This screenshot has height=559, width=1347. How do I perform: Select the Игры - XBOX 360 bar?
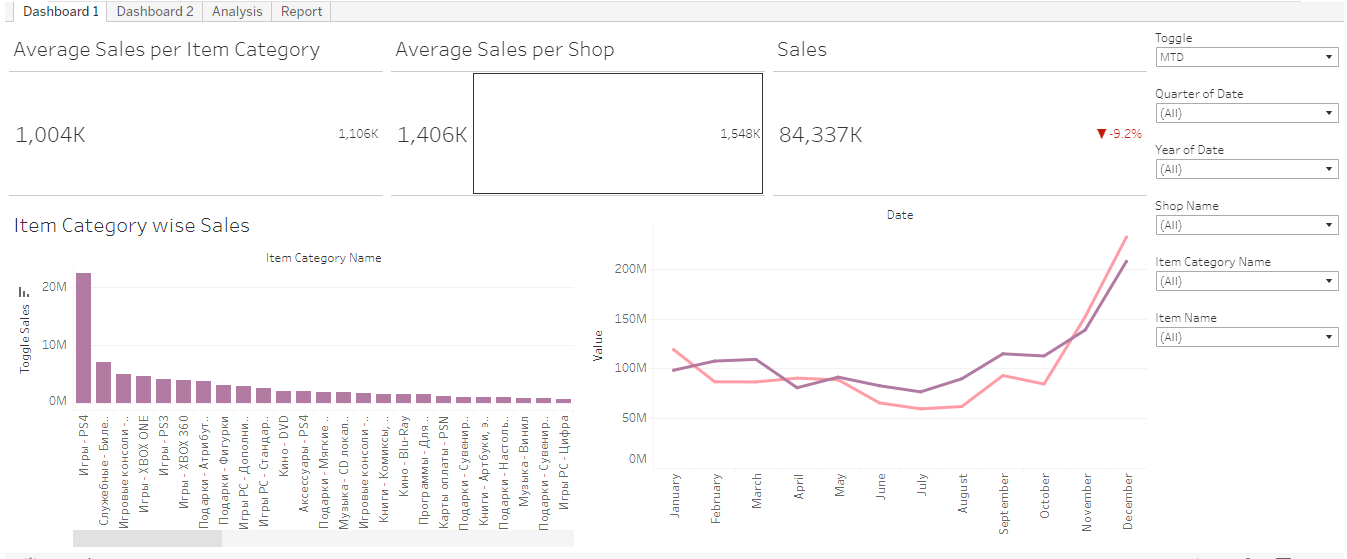pos(183,391)
